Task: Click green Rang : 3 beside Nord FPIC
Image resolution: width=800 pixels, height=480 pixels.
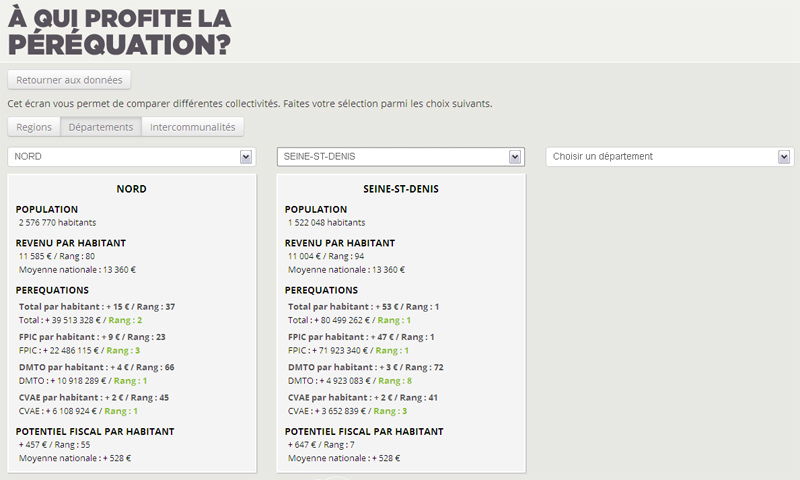Action: [124, 351]
